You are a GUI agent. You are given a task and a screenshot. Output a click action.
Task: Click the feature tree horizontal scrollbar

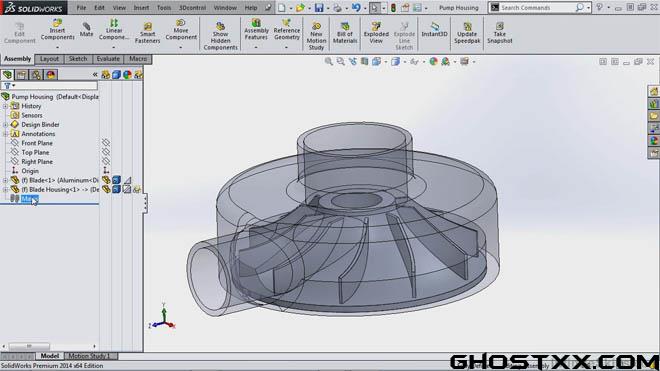pyautogui.click(x=49, y=346)
